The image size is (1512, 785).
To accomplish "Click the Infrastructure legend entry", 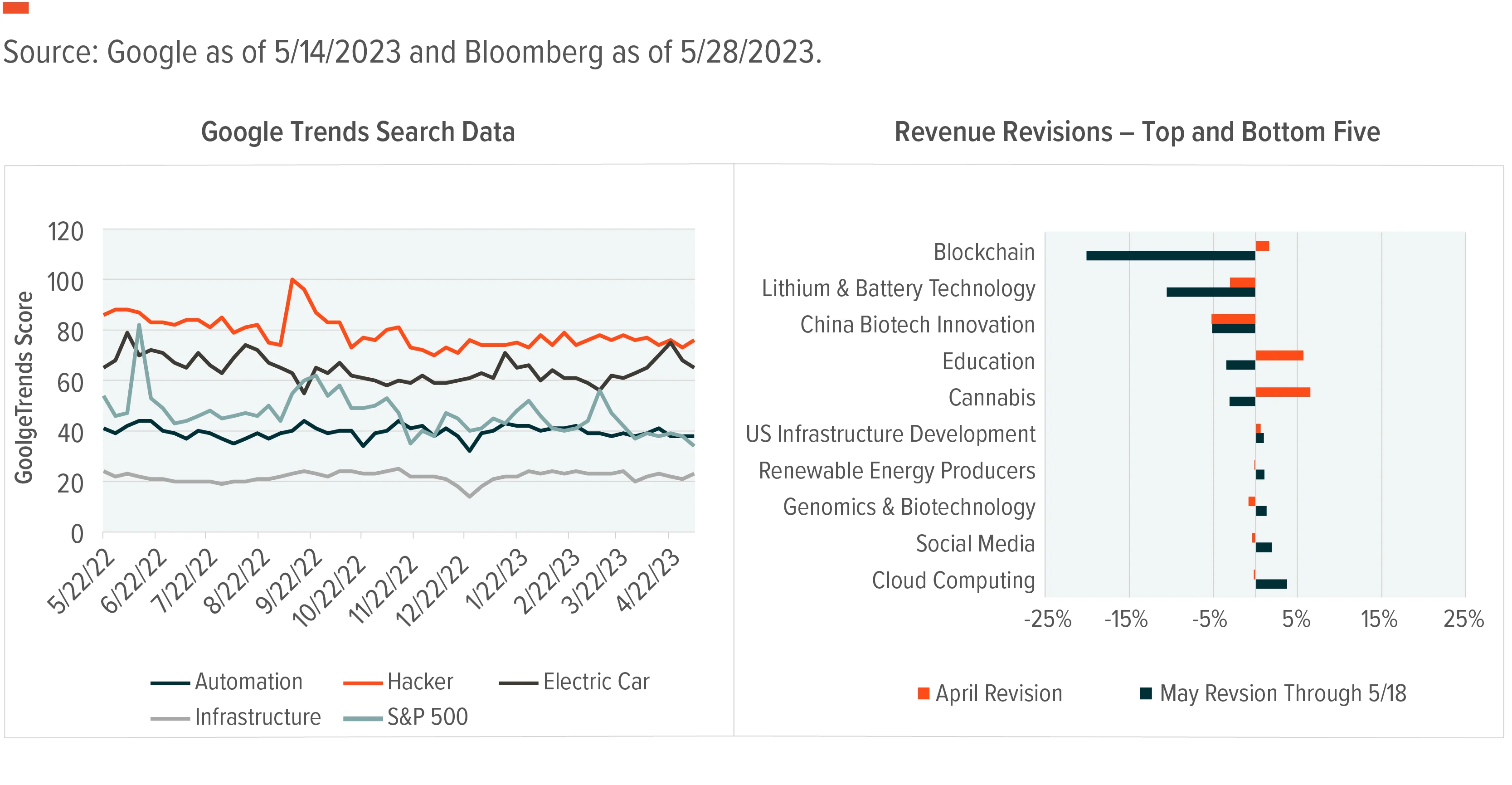I will click(x=236, y=717).
